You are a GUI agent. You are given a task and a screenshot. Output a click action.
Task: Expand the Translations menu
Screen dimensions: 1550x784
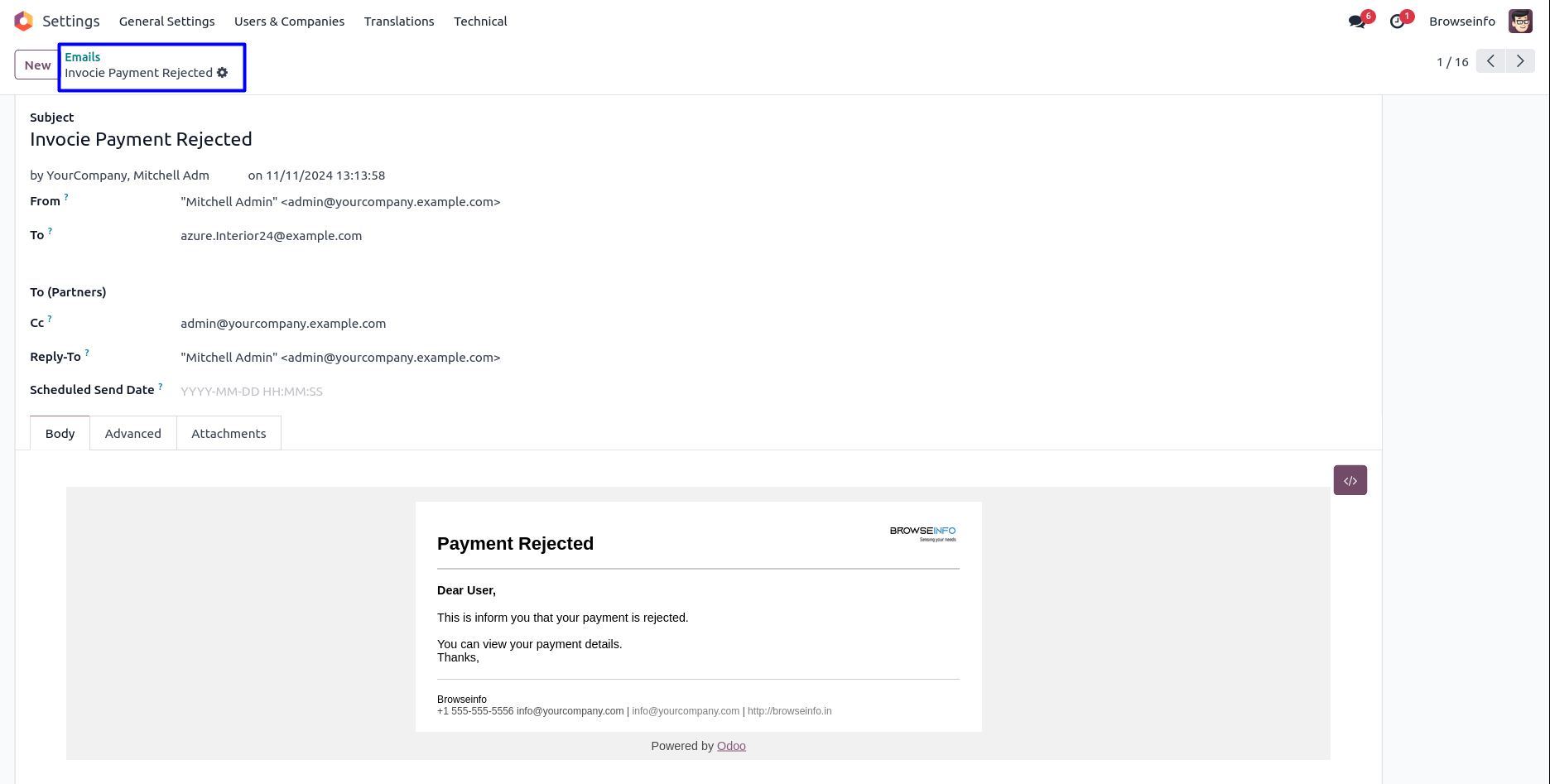399,22
